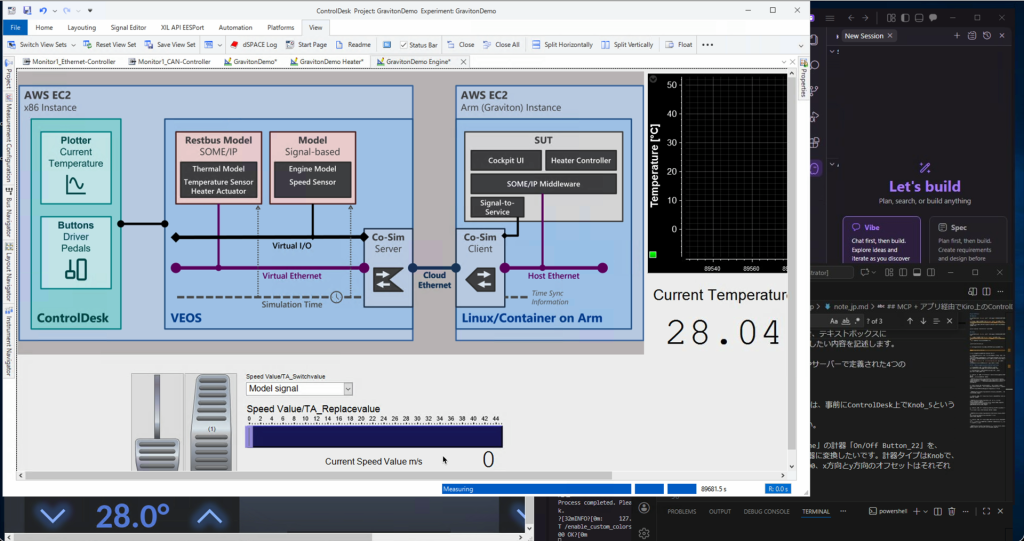The height and width of the screenshot is (541, 1024).
Task: Open the document tab list dropdown arrow
Action: pos(784,62)
